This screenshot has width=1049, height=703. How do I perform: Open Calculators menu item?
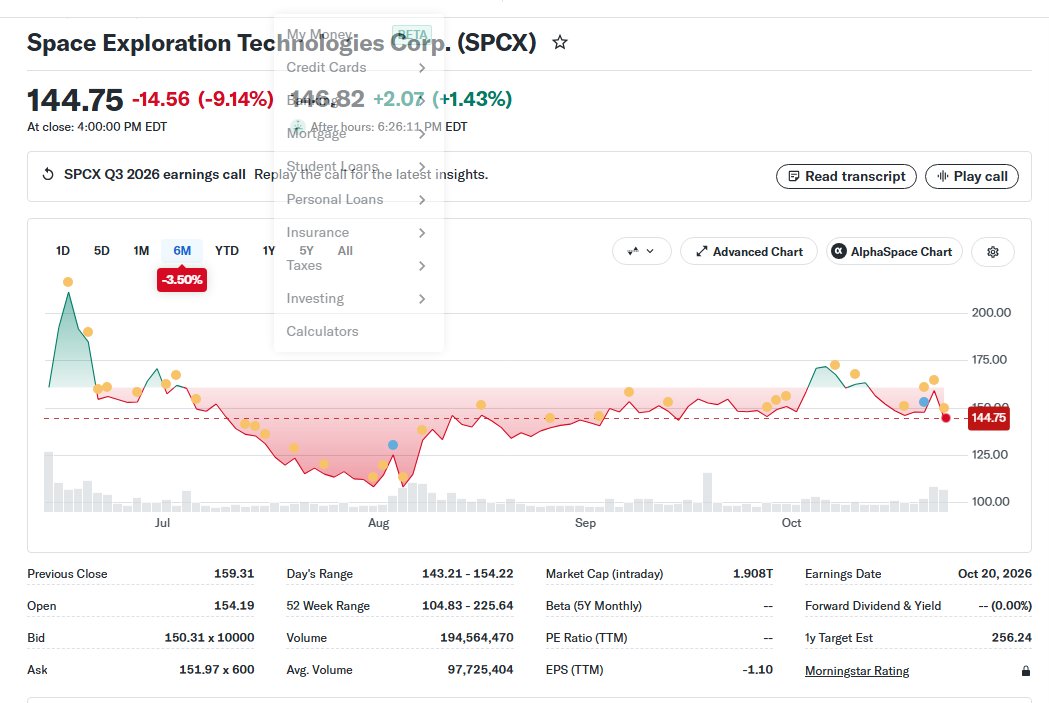coord(322,331)
